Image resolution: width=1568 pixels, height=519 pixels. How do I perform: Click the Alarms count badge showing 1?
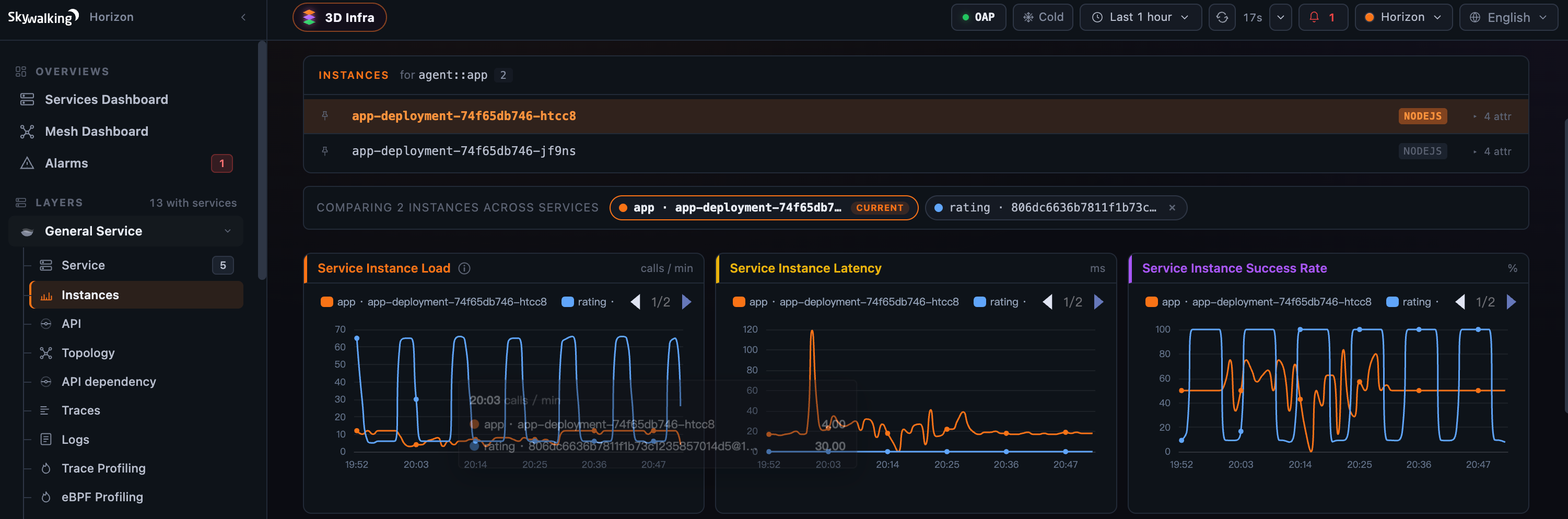tap(221, 163)
